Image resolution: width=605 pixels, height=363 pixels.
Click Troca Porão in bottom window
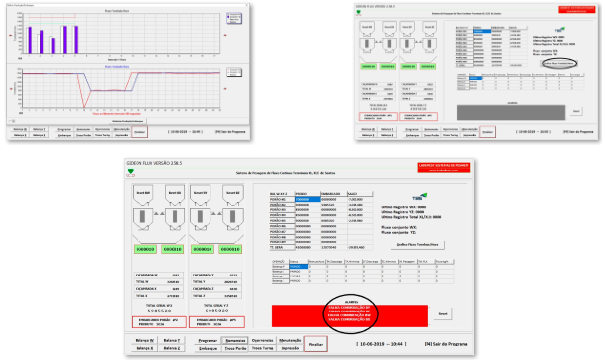[235, 348]
